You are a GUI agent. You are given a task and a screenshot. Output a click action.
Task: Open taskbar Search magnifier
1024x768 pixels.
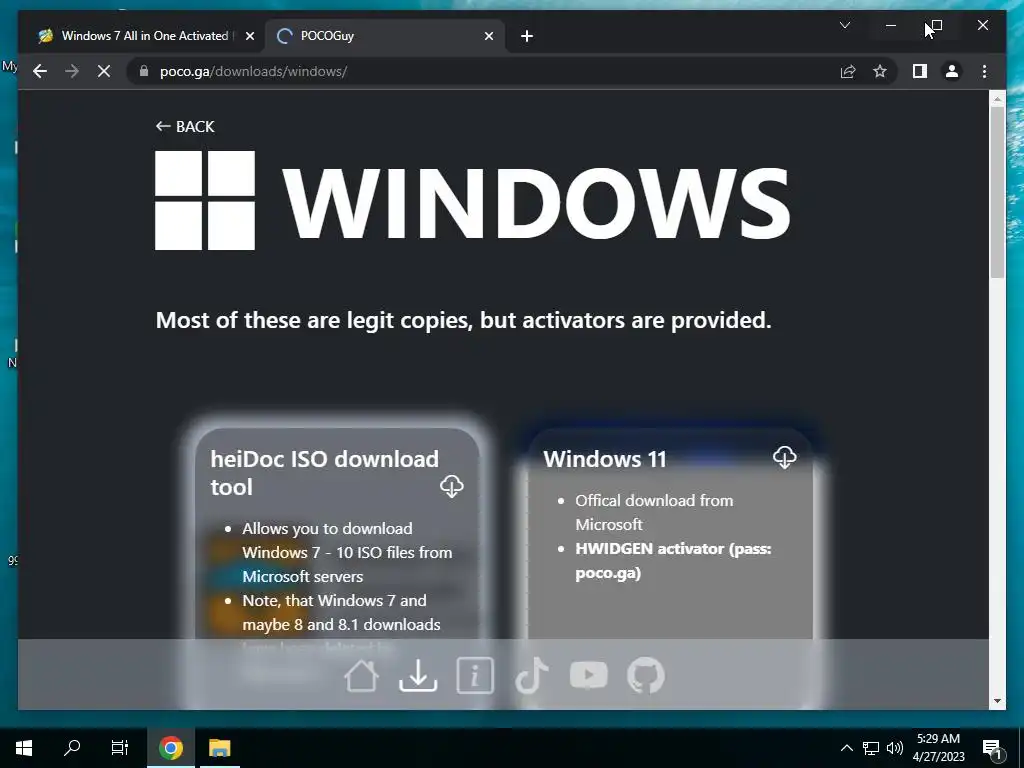click(x=72, y=748)
